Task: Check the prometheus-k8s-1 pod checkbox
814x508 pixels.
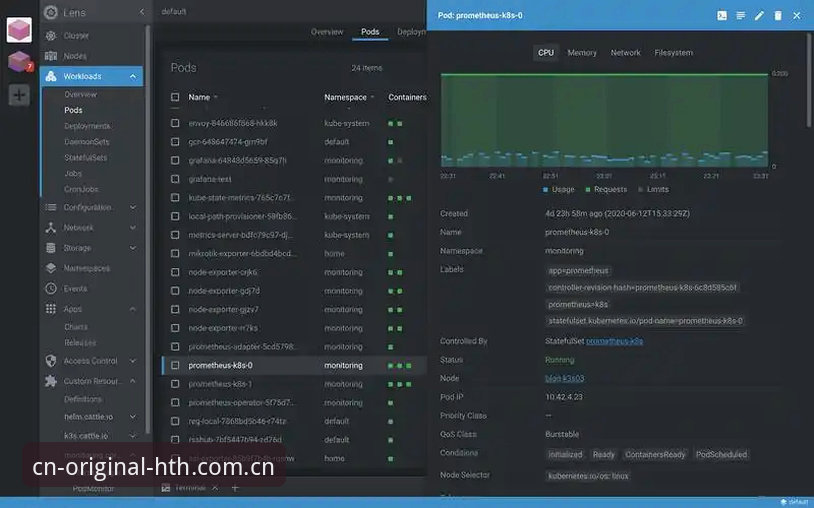Action: point(175,384)
